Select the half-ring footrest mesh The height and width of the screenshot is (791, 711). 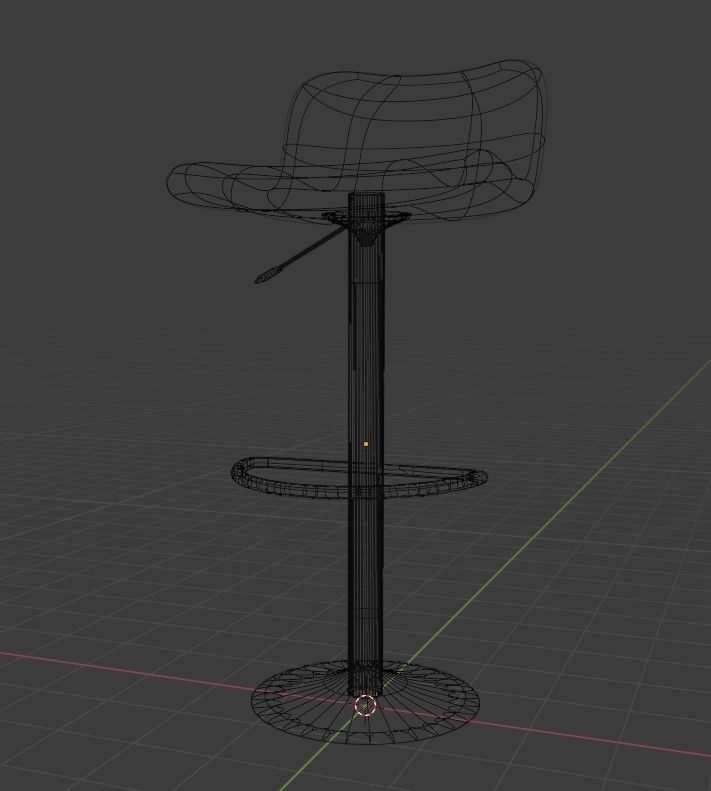[x=359, y=478]
